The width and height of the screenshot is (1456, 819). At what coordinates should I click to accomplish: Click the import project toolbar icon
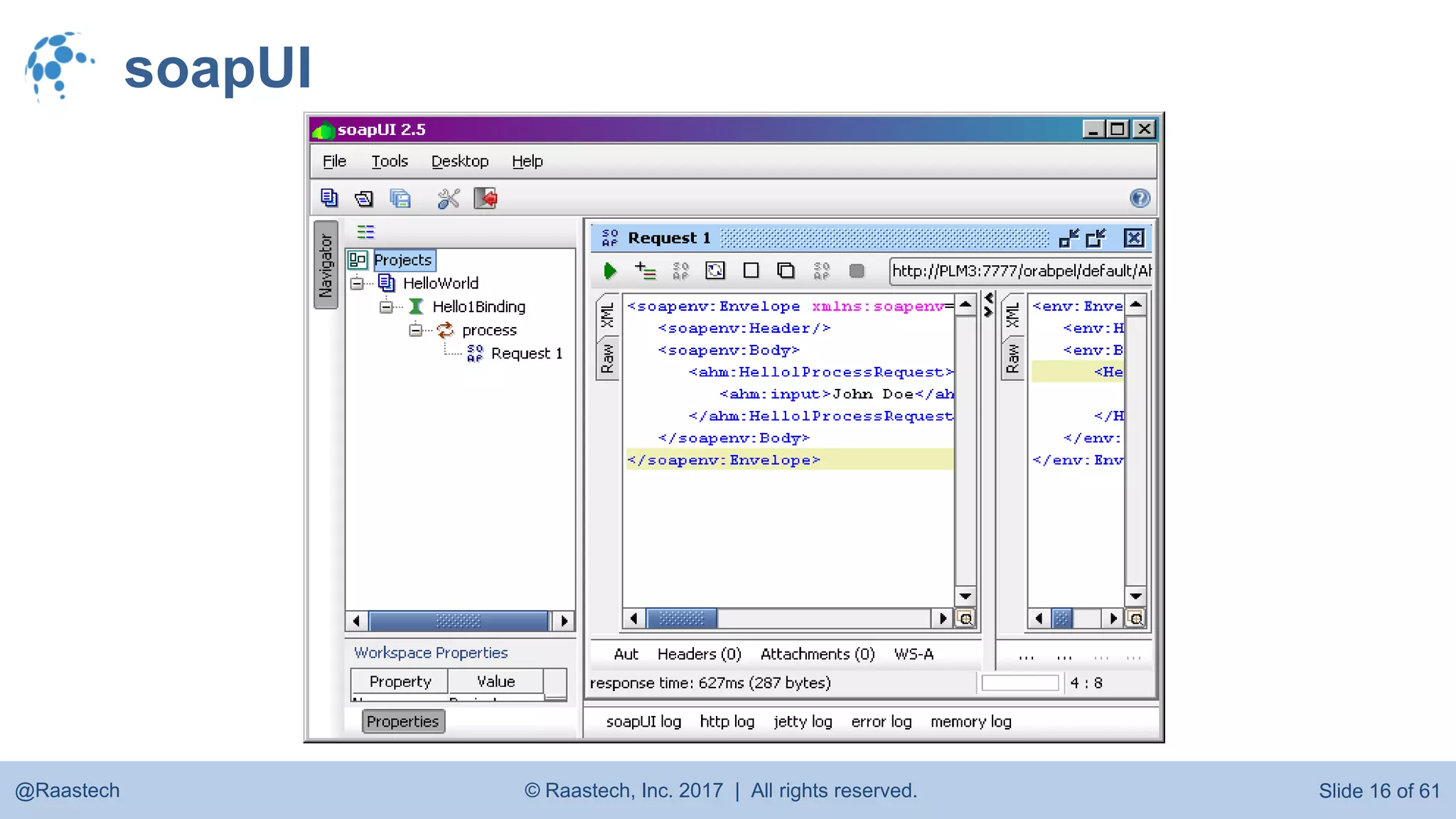point(364,198)
